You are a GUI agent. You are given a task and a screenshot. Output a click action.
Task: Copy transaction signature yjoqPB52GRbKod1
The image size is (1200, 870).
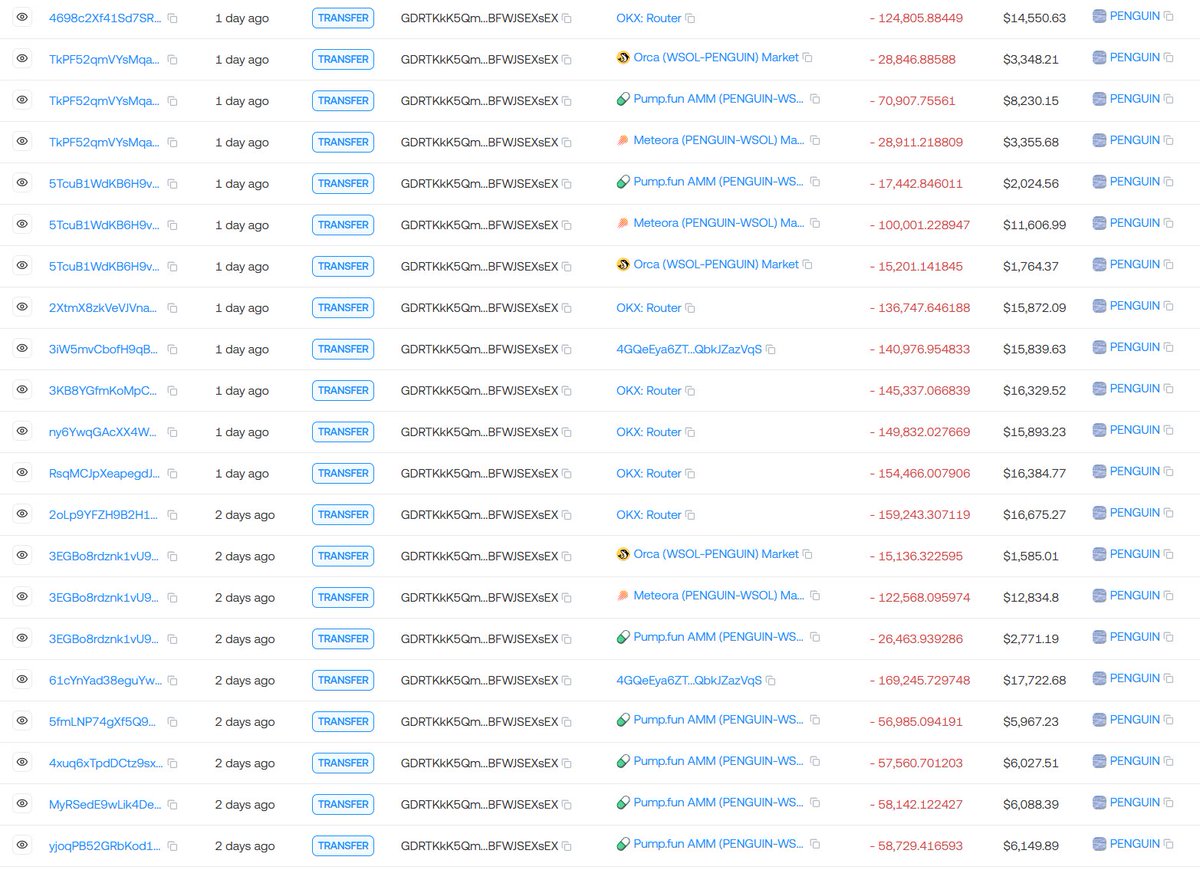point(173,846)
